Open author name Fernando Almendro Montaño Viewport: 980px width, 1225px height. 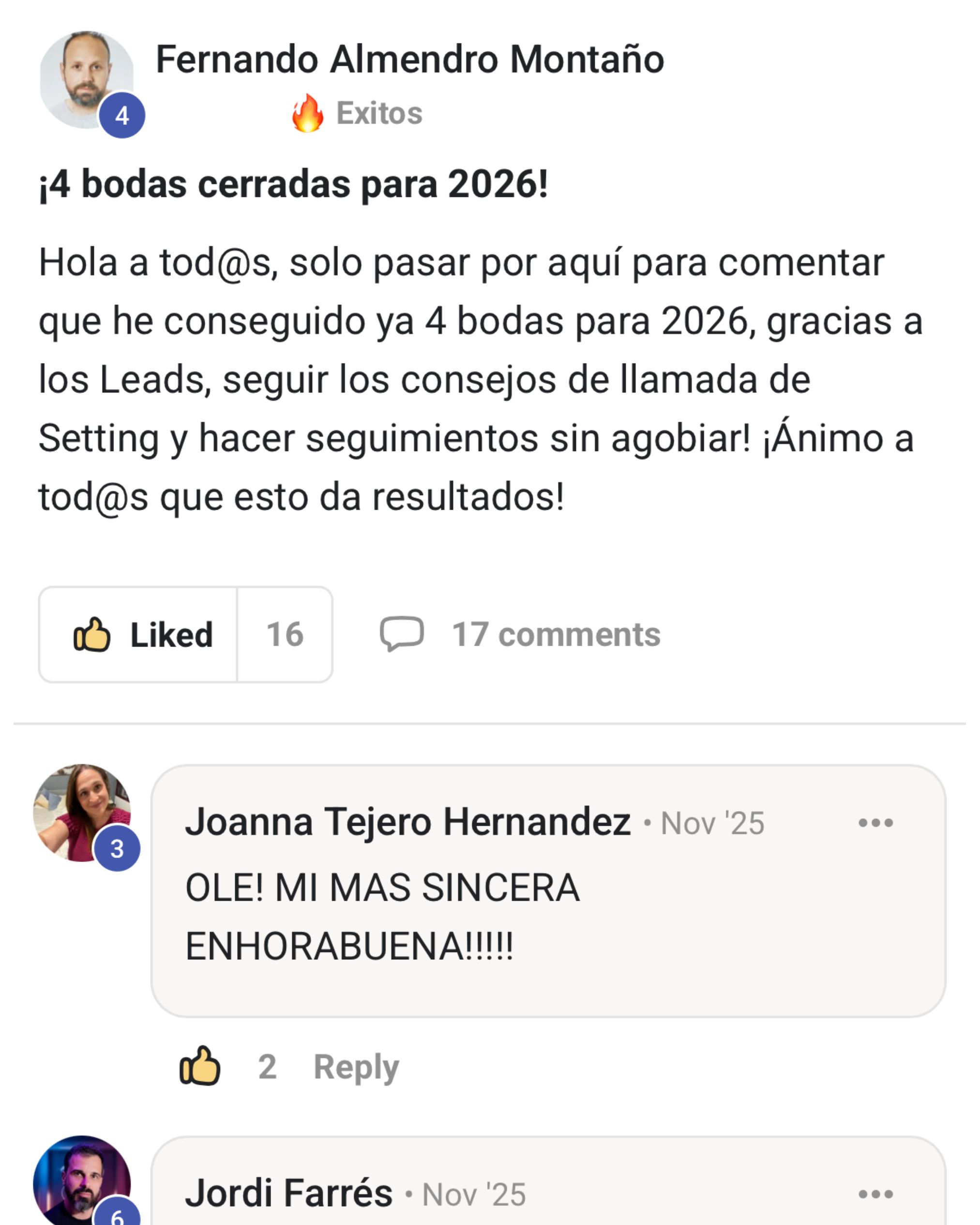[409, 59]
